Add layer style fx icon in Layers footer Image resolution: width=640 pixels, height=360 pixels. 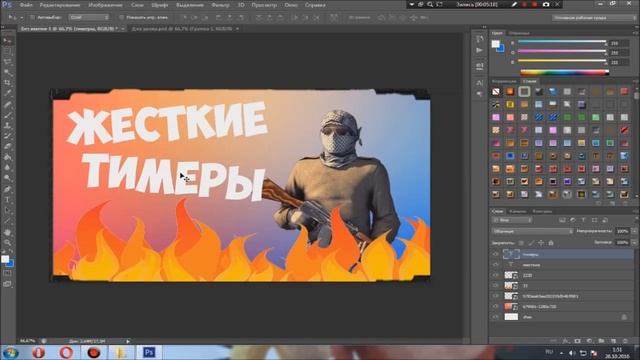tap(565, 341)
